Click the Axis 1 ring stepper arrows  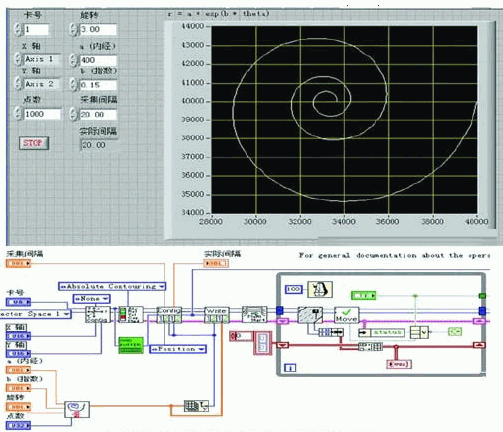18,59
